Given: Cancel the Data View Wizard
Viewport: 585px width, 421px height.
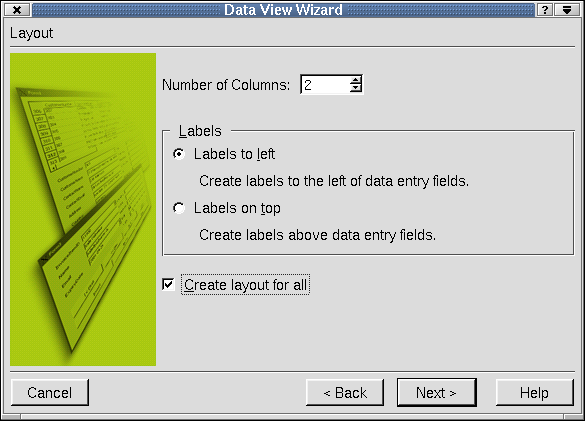Looking at the screenshot, I should point(50,392).
